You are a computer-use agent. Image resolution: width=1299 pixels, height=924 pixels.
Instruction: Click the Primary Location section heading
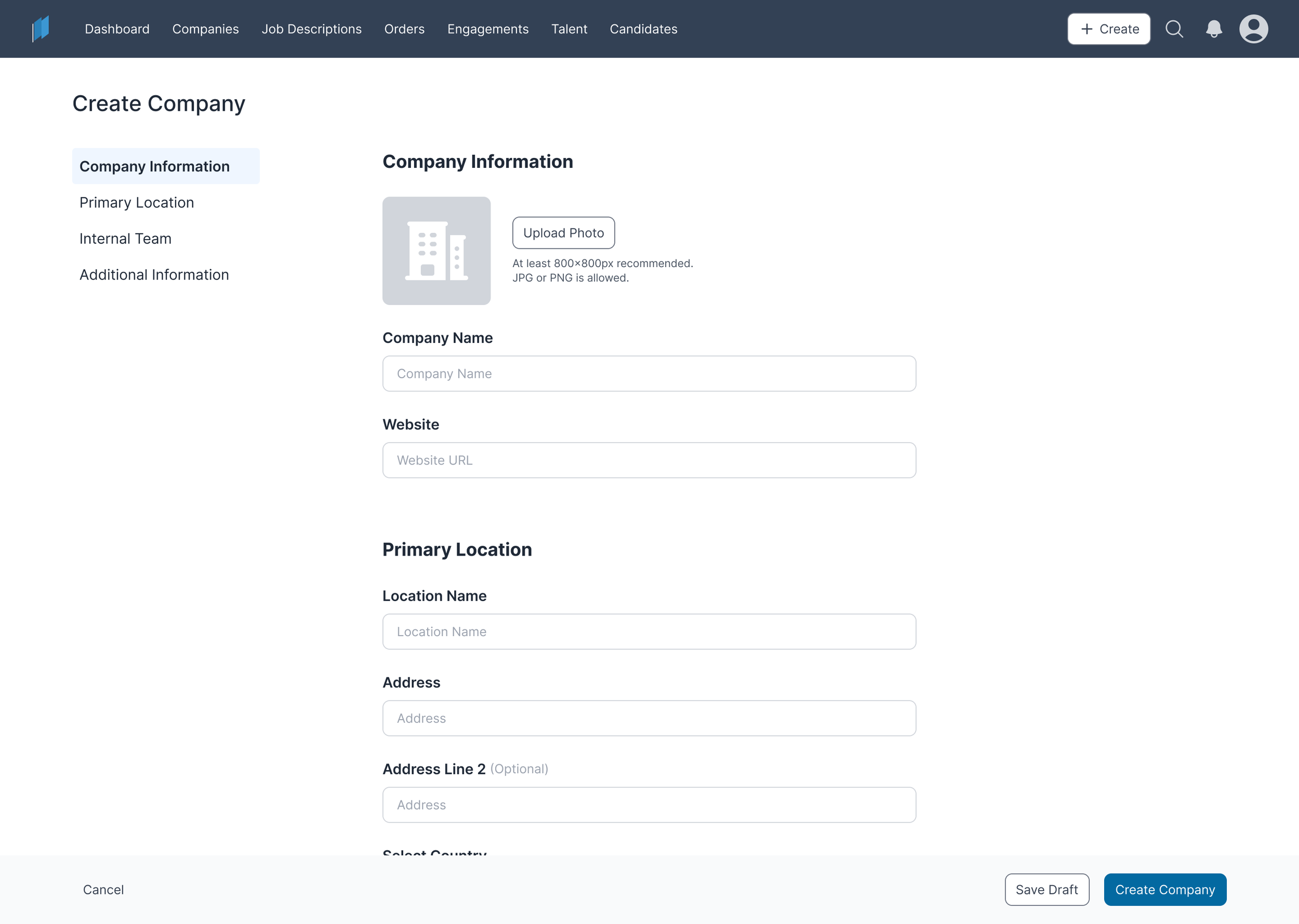[x=457, y=549]
